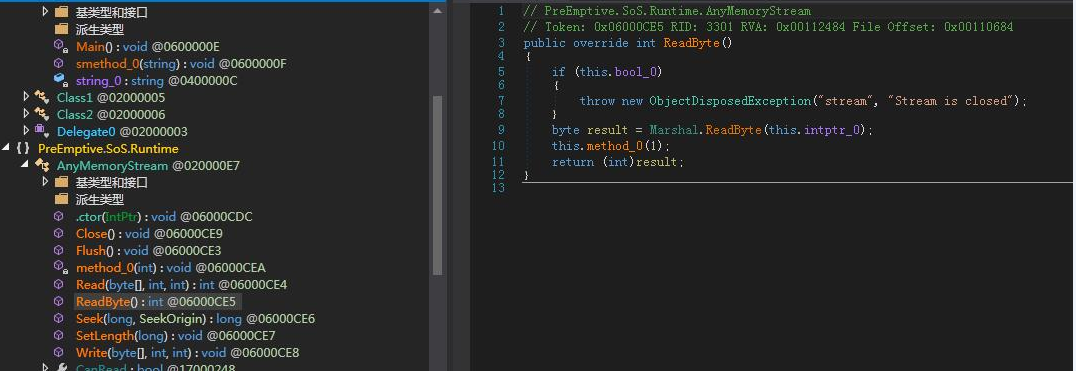This screenshot has height=371, width=1076.
Task: Select the Main() : void tree entry
Action: pos(148,47)
